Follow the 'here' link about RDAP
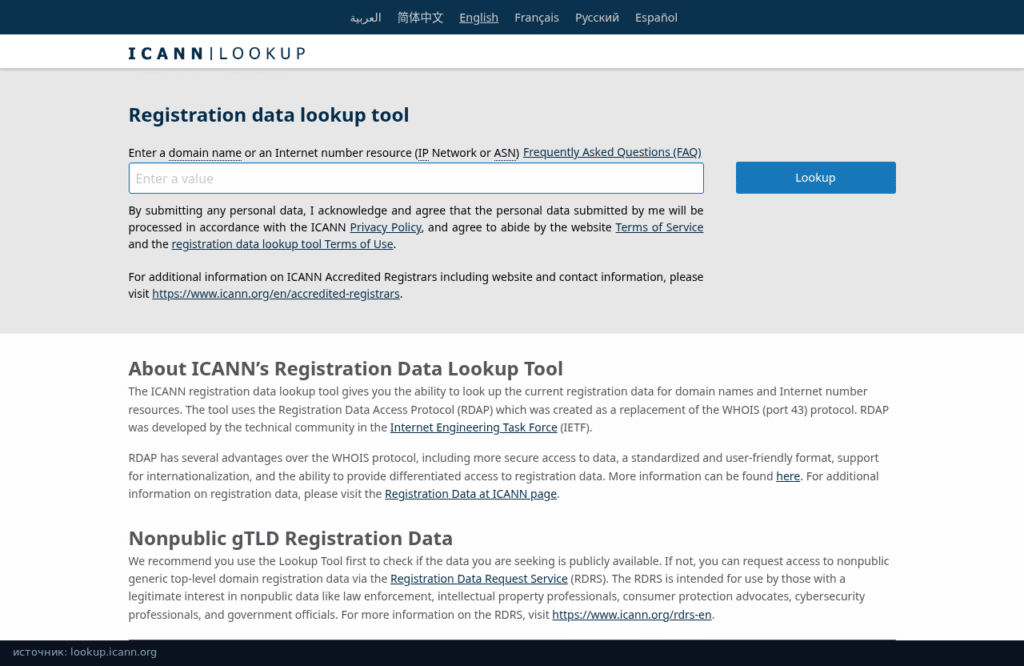This screenshot has height=666, width=1024. (788, 476)
